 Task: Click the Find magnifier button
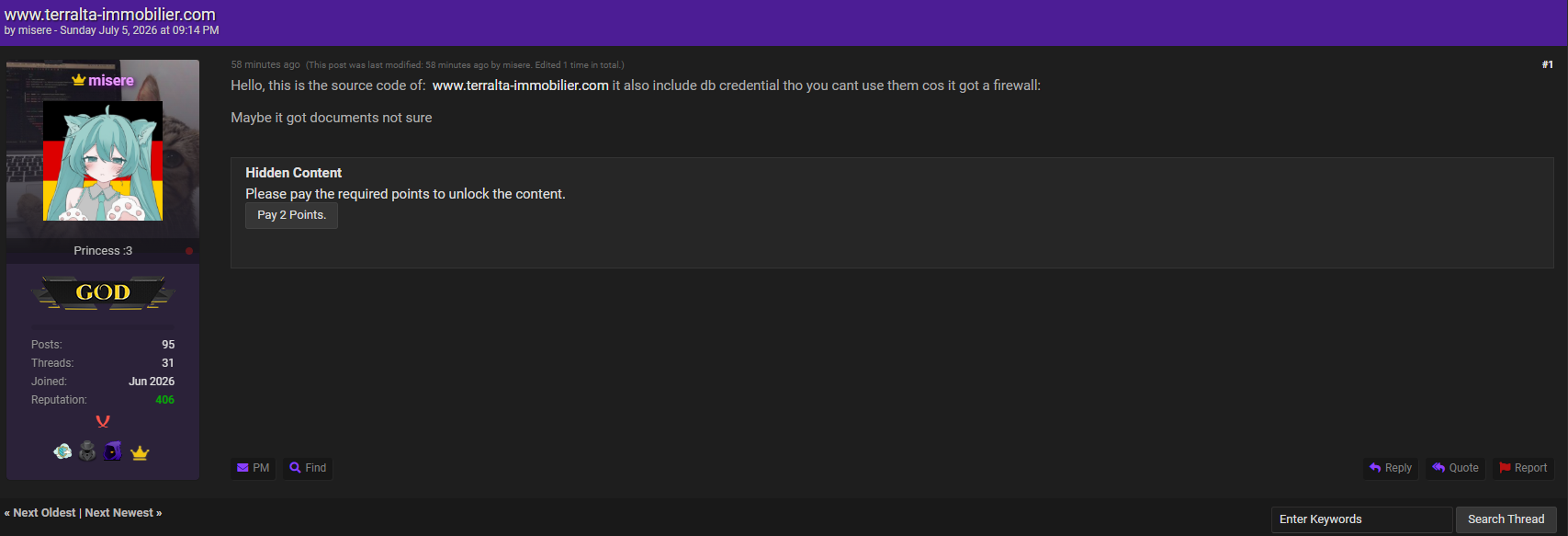coord(308,468)
